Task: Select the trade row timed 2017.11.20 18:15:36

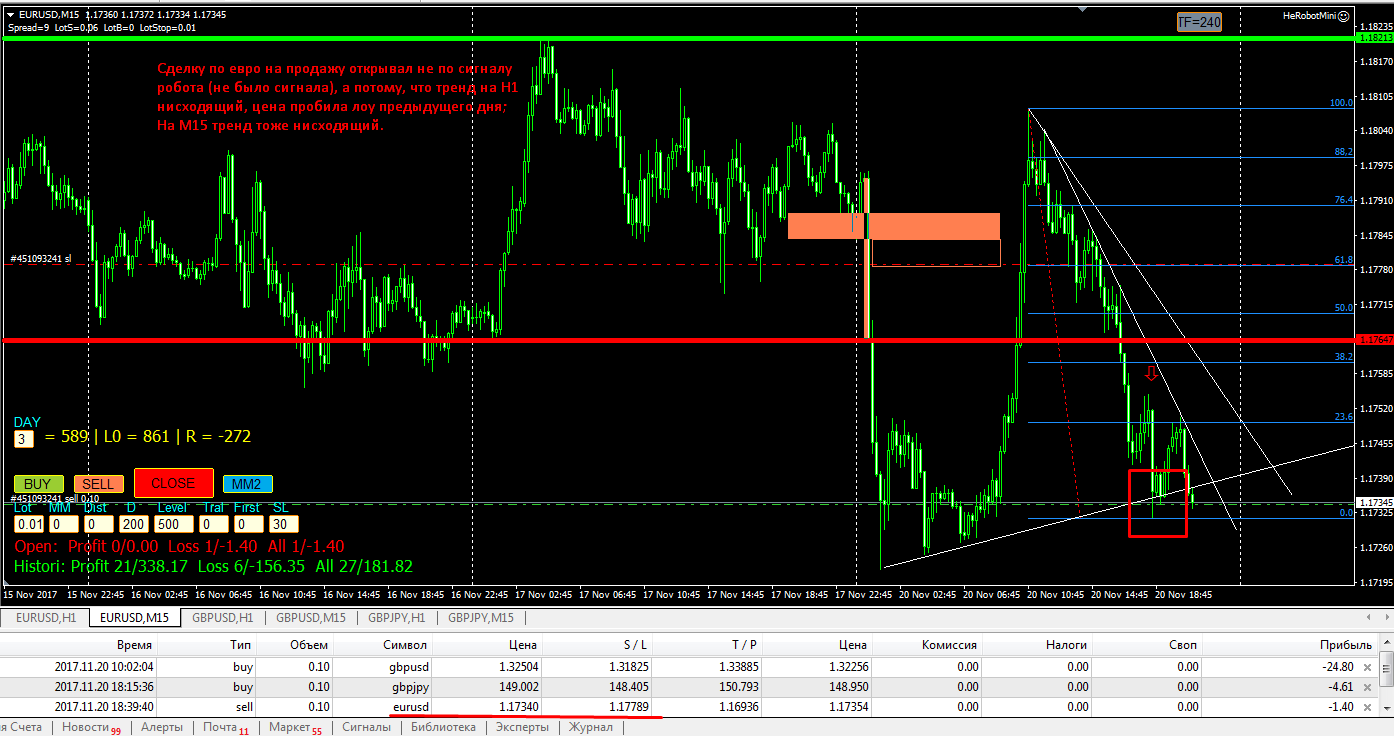Action: [x=690, y=687]
